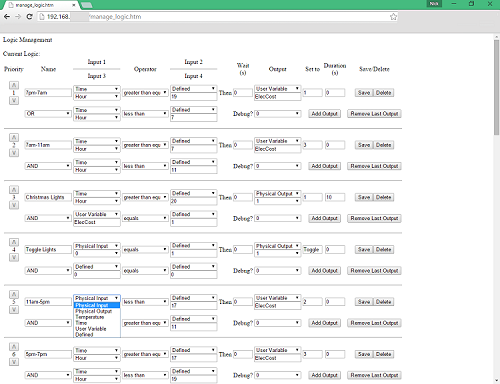Viewport: 500px width, 384px height.
Task: Move the Christmas Lights rule up
Action: click(14, 190)
